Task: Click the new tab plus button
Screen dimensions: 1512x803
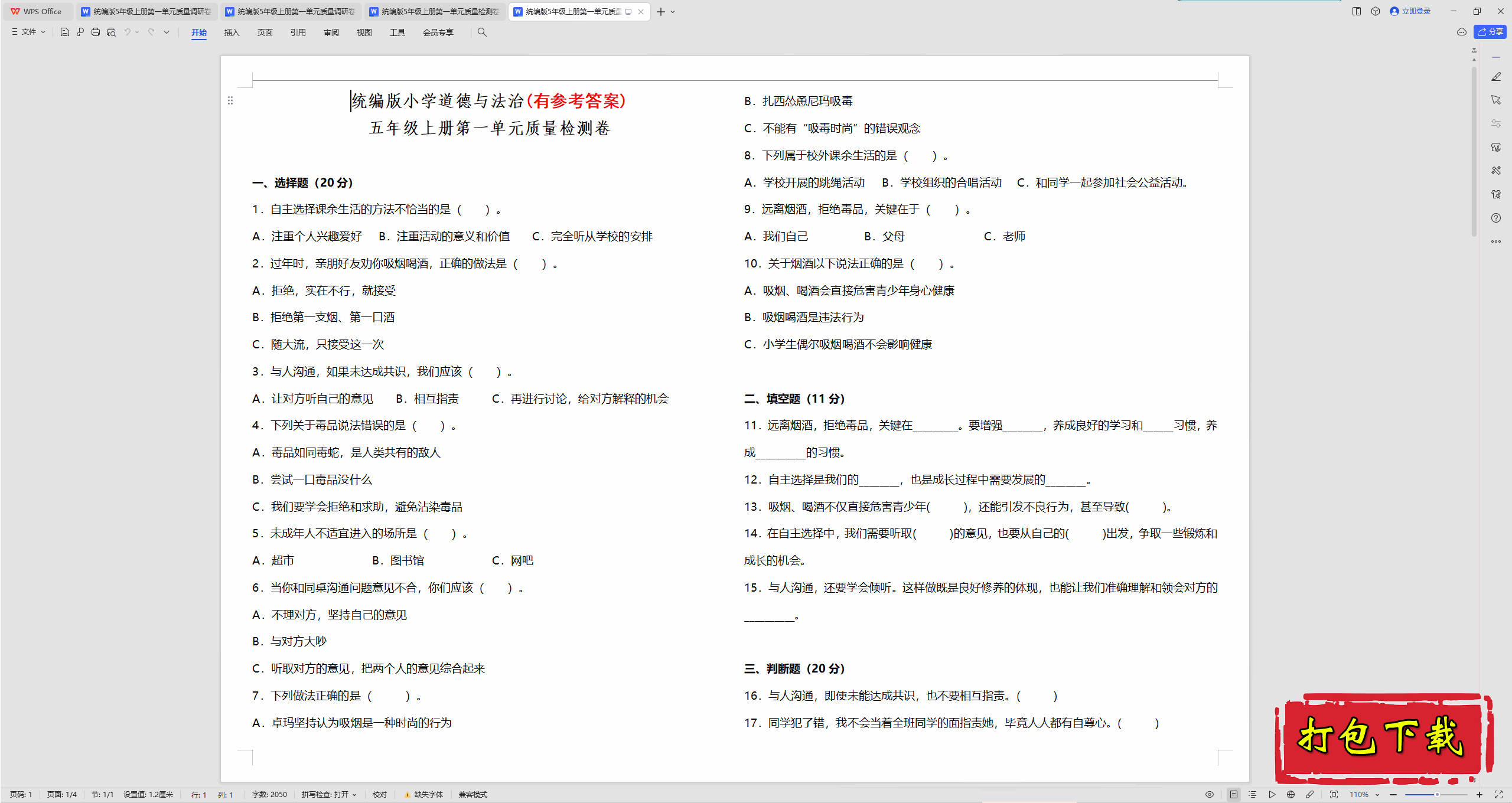Action: coord(661,12)
